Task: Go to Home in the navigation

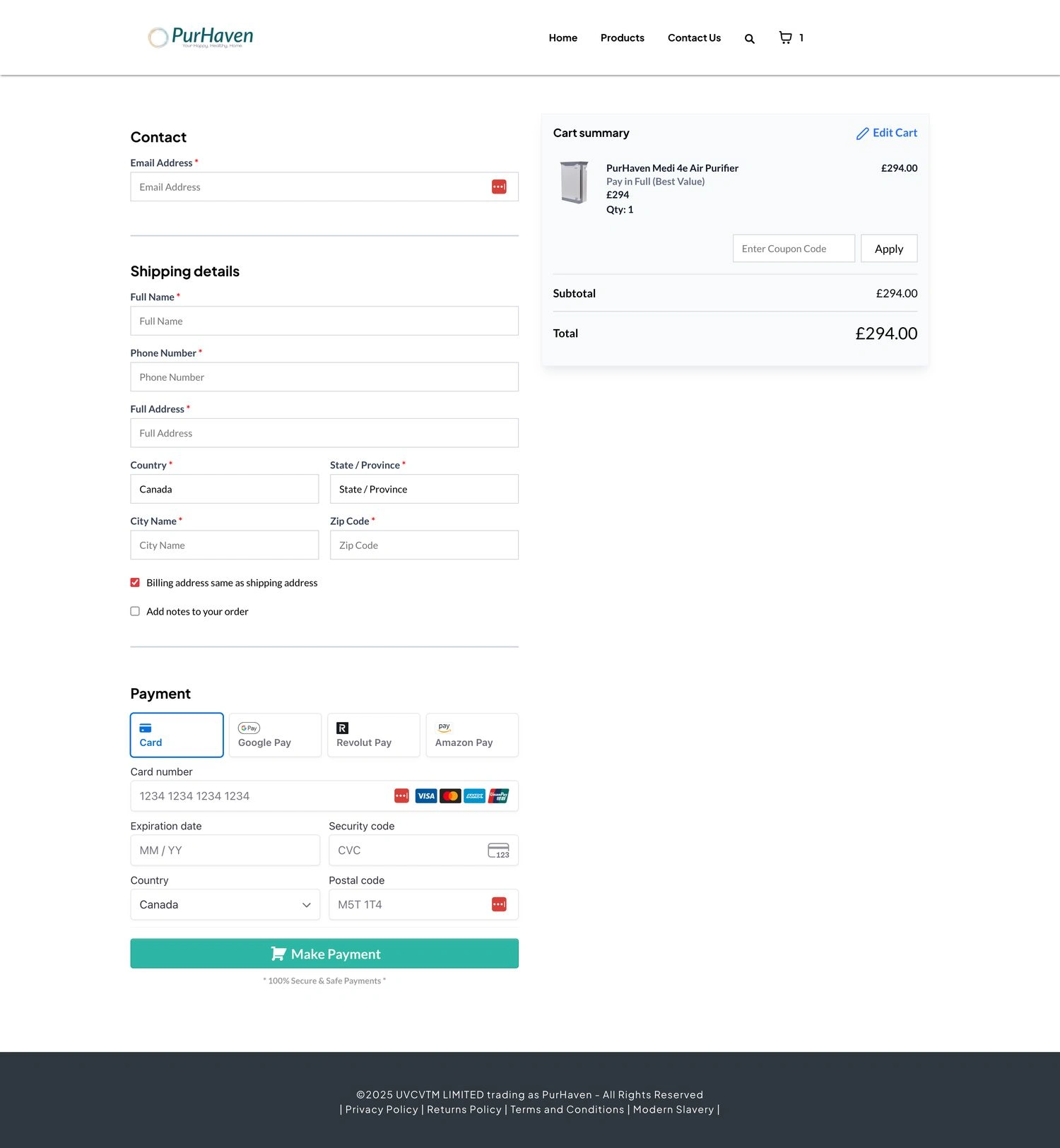Action: coord(563,38)
